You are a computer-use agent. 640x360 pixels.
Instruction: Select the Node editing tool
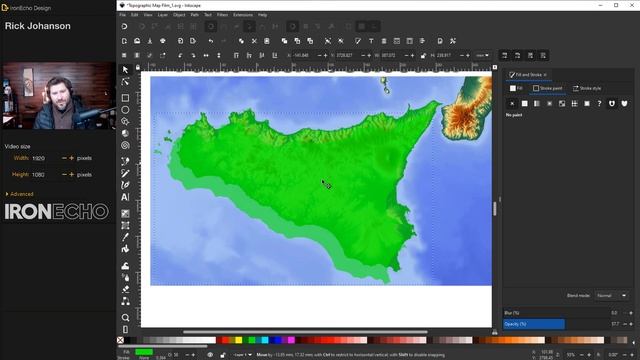click(125, 82)
